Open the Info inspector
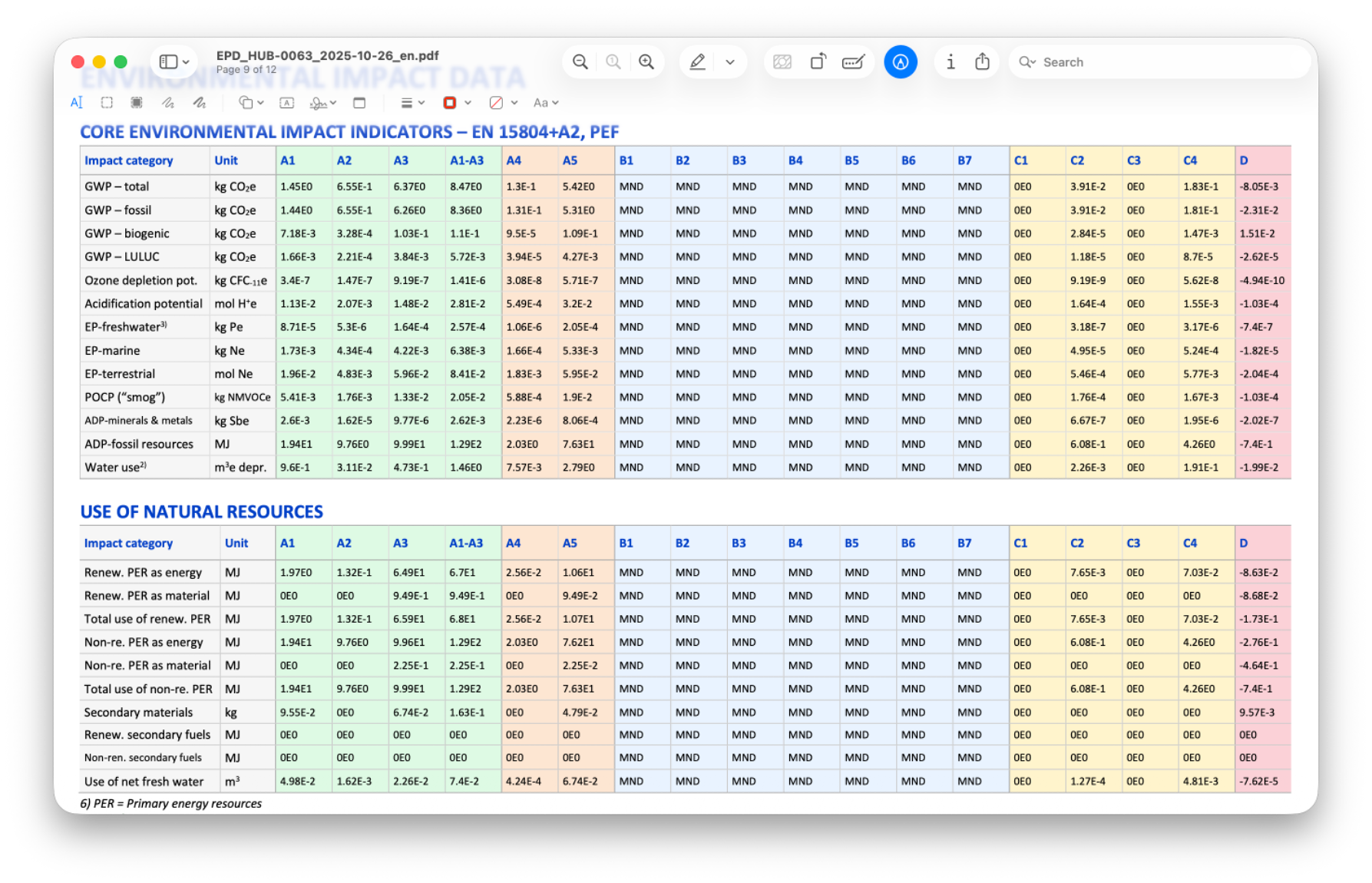Viewport: 1372px width, 883px height. tap(951, 61)
